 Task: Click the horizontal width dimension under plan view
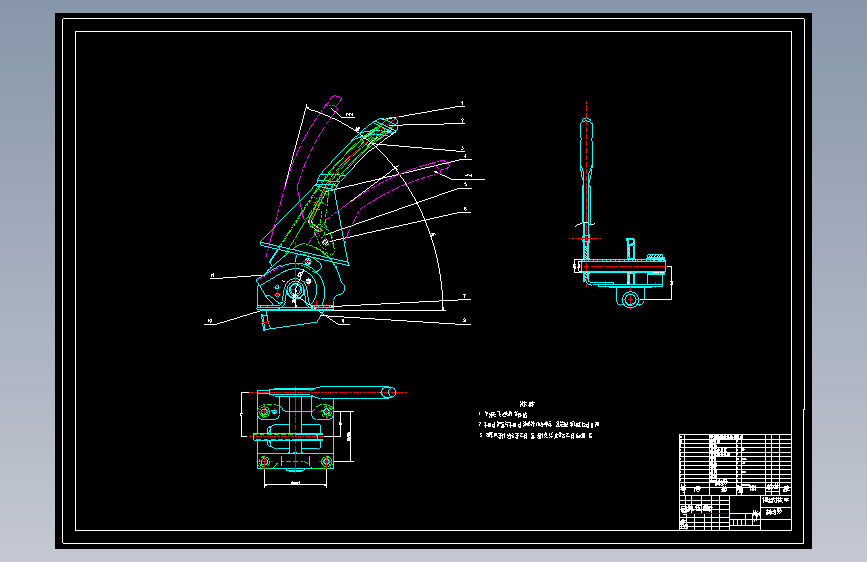point(295,485)
